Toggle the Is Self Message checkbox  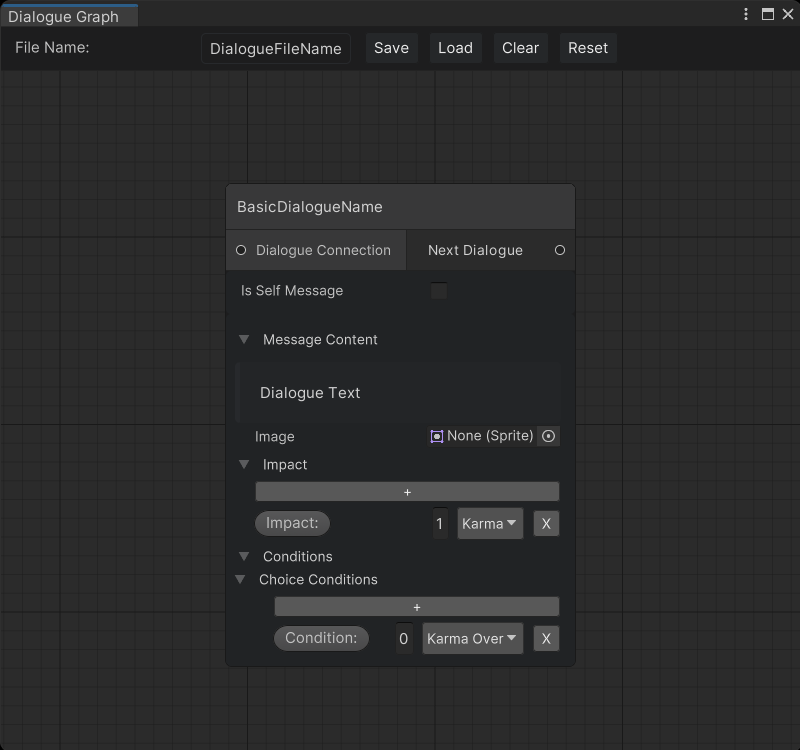point(438,291)
